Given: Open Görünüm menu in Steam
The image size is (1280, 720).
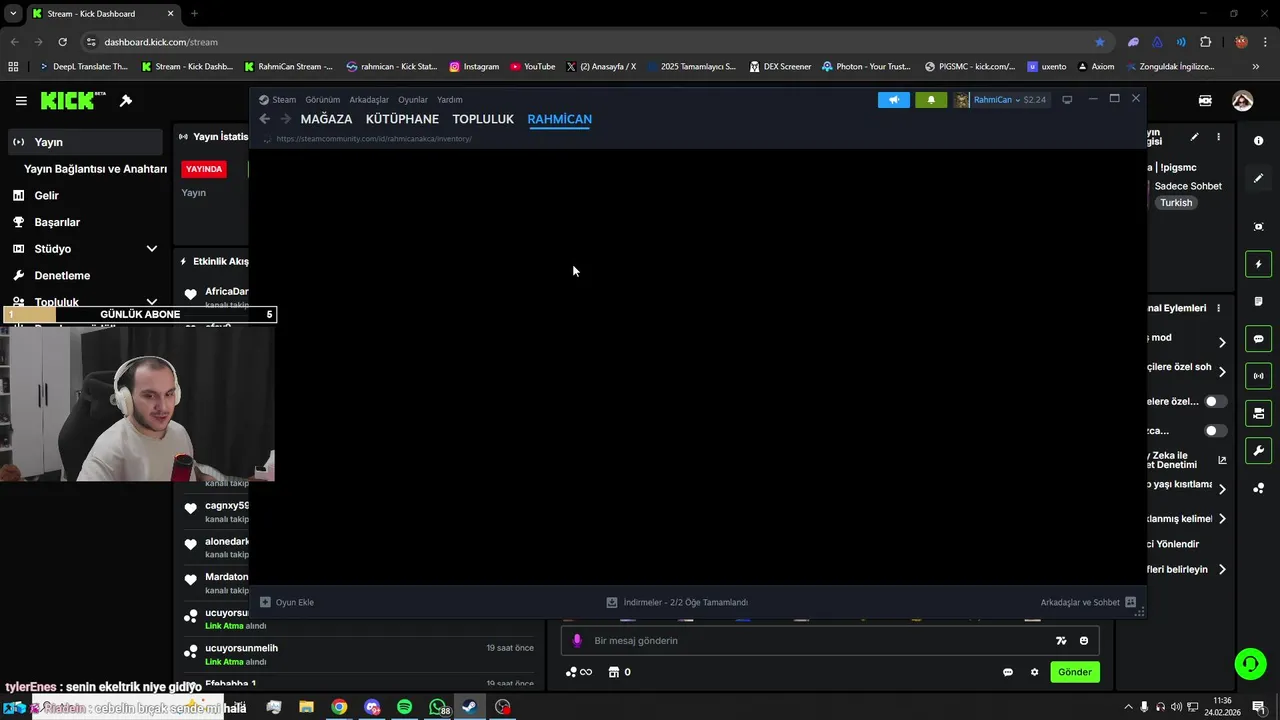Looking at the screenshot, I should pyautogui.click(x=323, y=100).
